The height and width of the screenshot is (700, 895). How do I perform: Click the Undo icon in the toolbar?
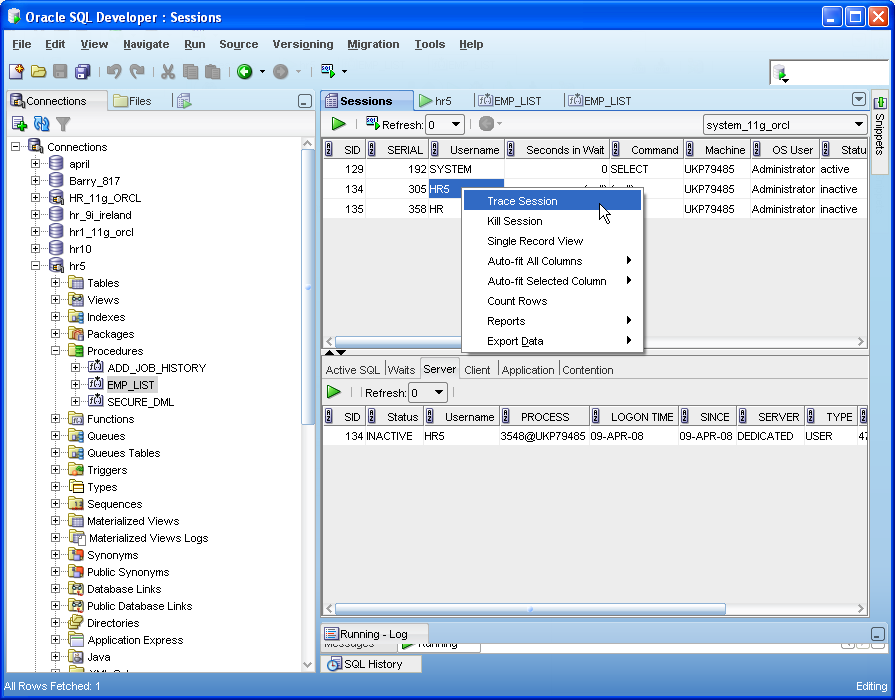pos(116,71)
